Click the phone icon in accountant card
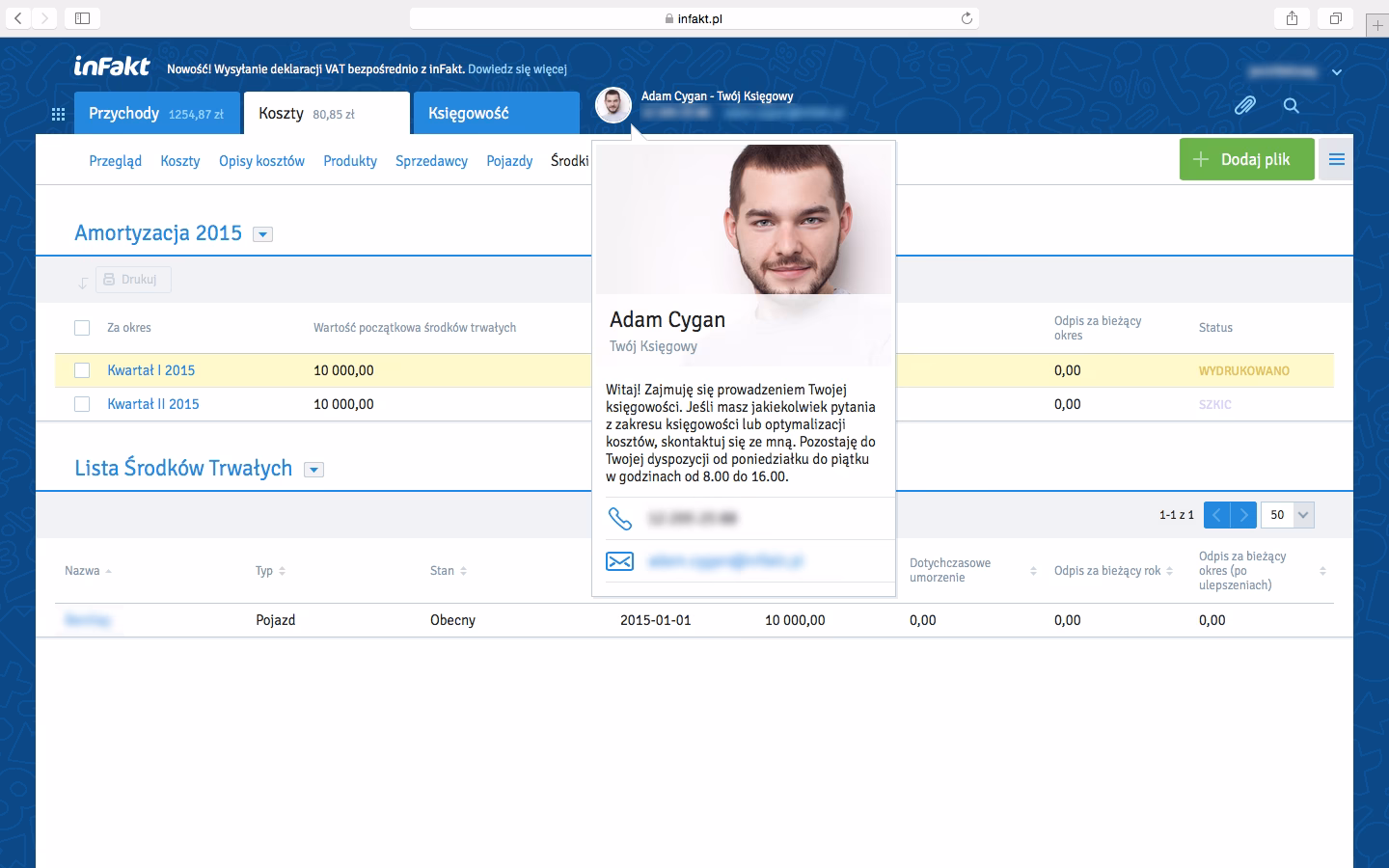Viewport: 1389px width, 868px height. pyautogui.click(x=619, y=519)
